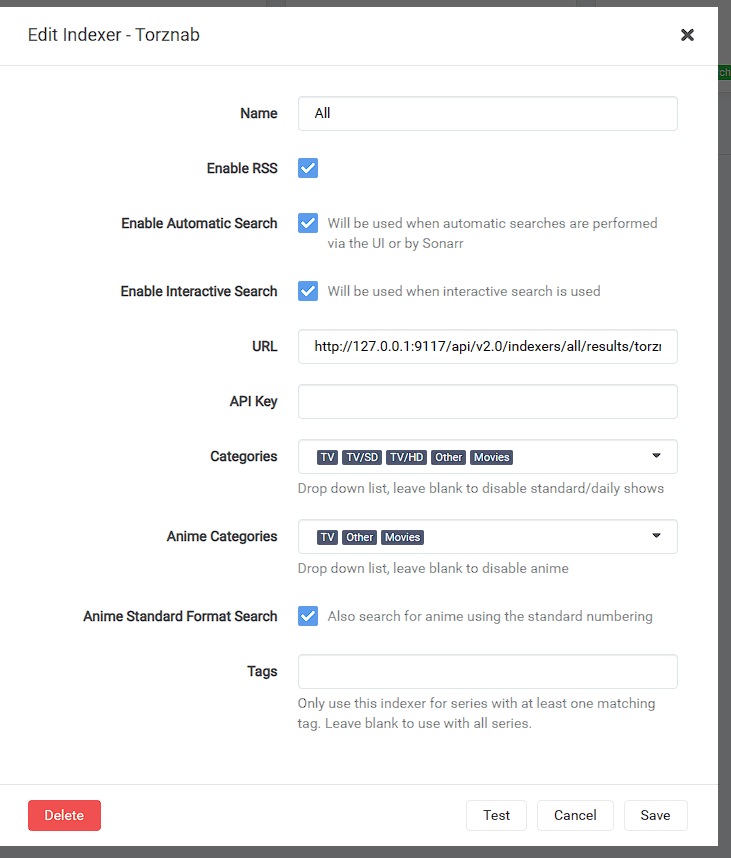Open the Anime Categories dropdown arrow
The height and width of the screenshot is (858, 731).
coord(657,536)
